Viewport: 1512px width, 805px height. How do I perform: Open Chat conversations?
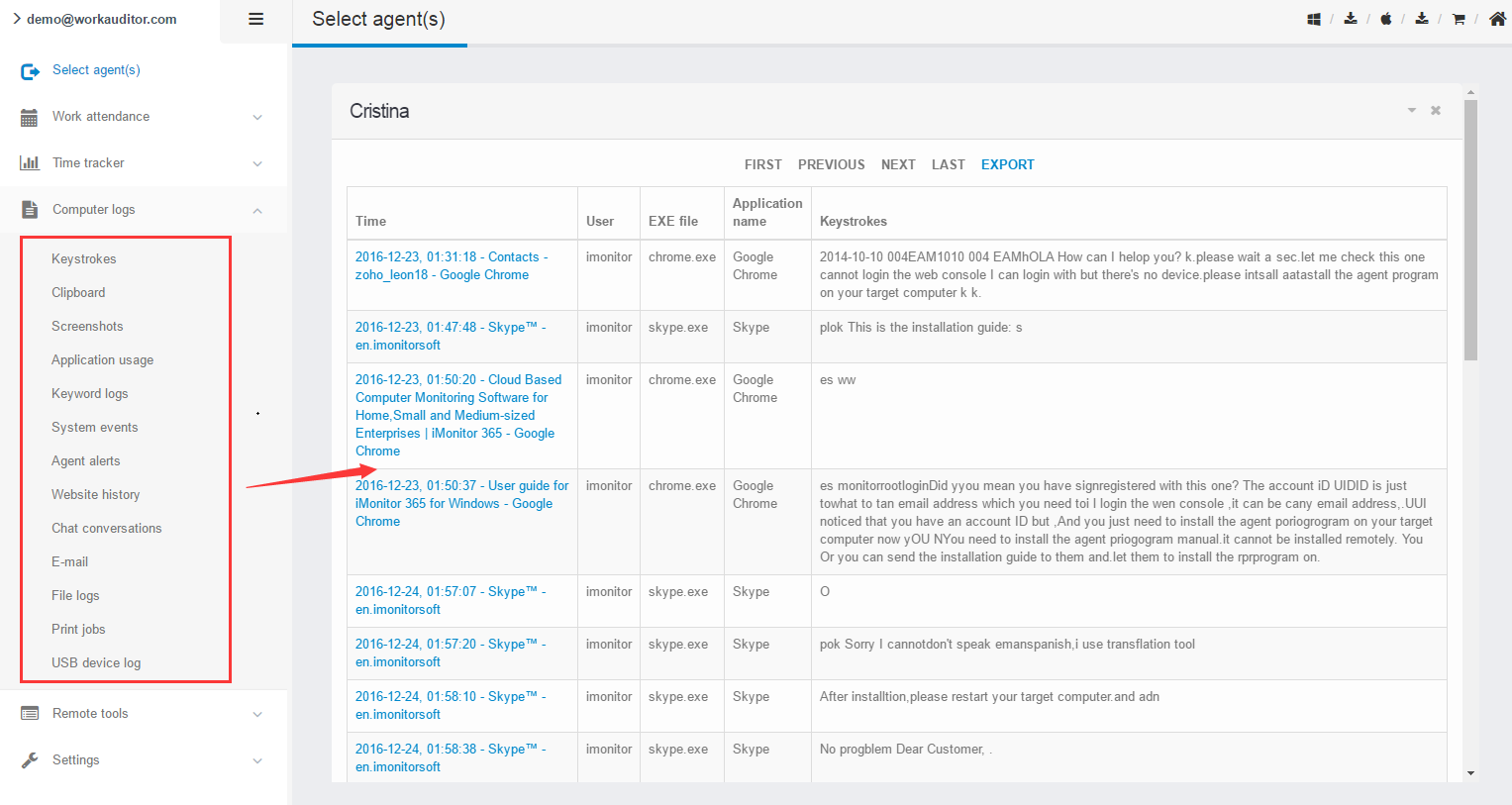(x=107, y=529)
